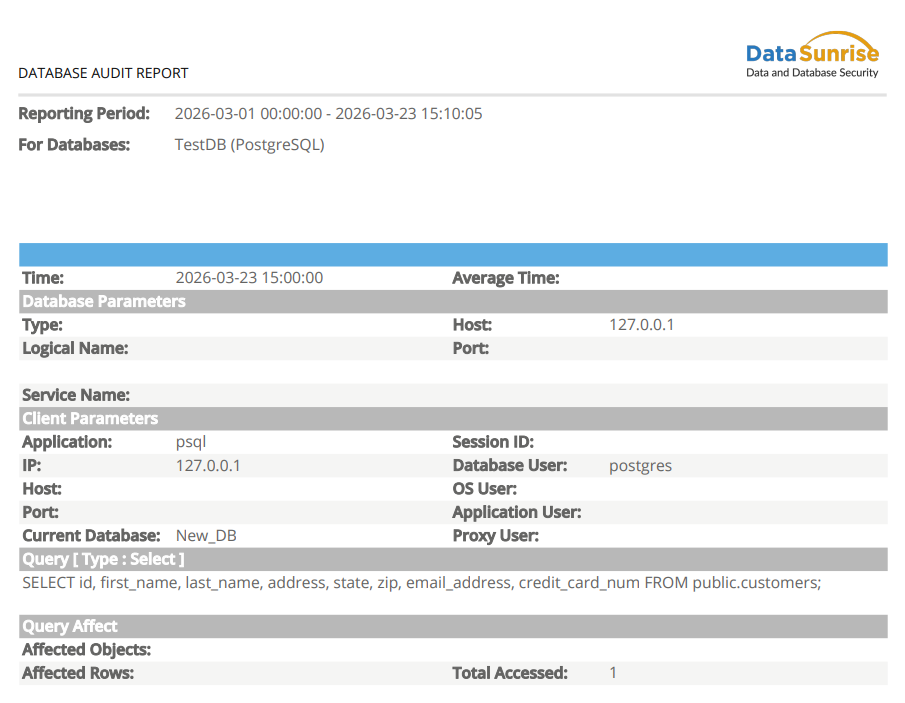The image size is (905, 703).
Task: Click the psql Application value
Action: tap(190, 441)
